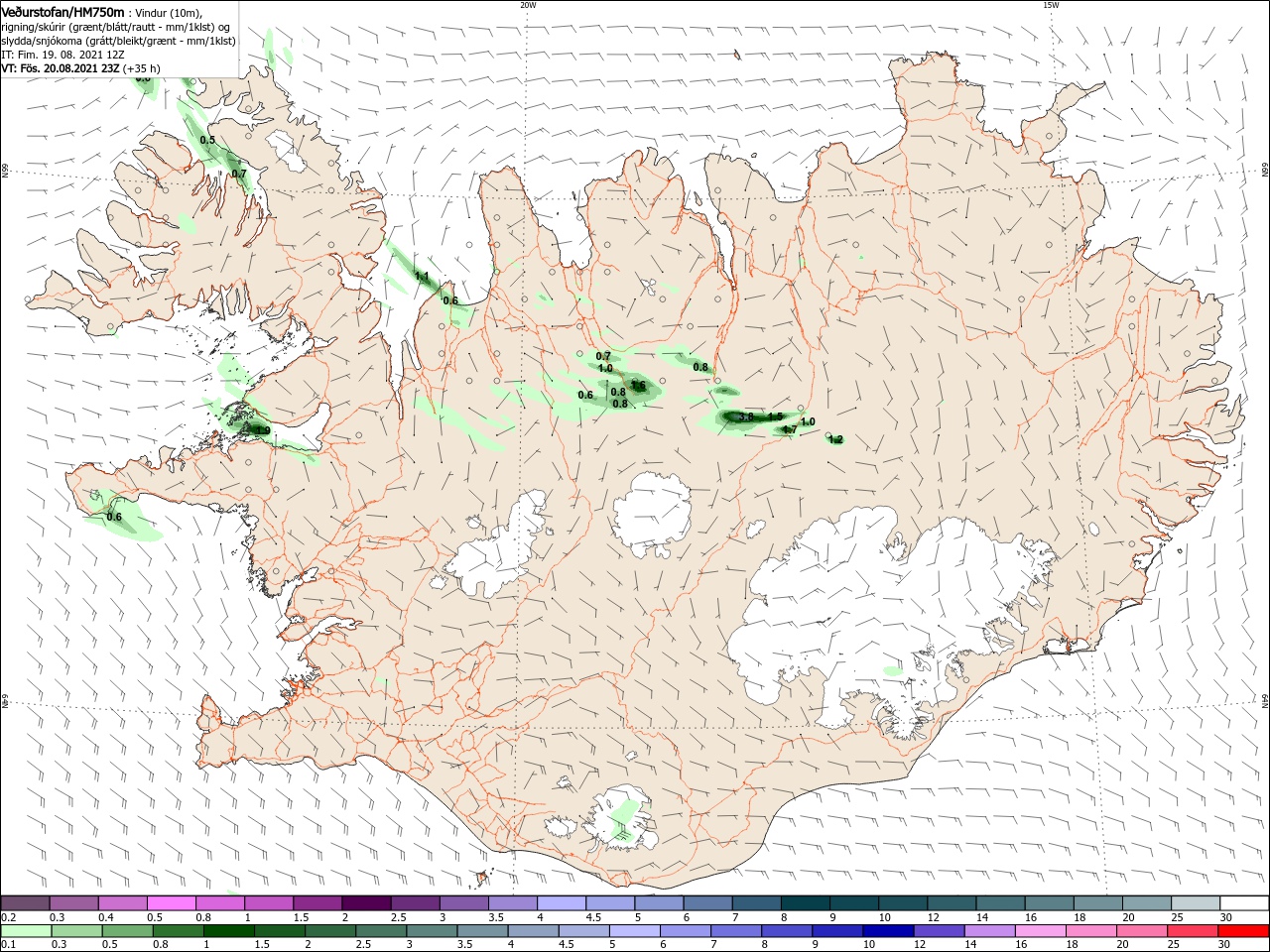
Task: Click the bright red 30 swatch in the lower legend row
Action: (1242, 931)
